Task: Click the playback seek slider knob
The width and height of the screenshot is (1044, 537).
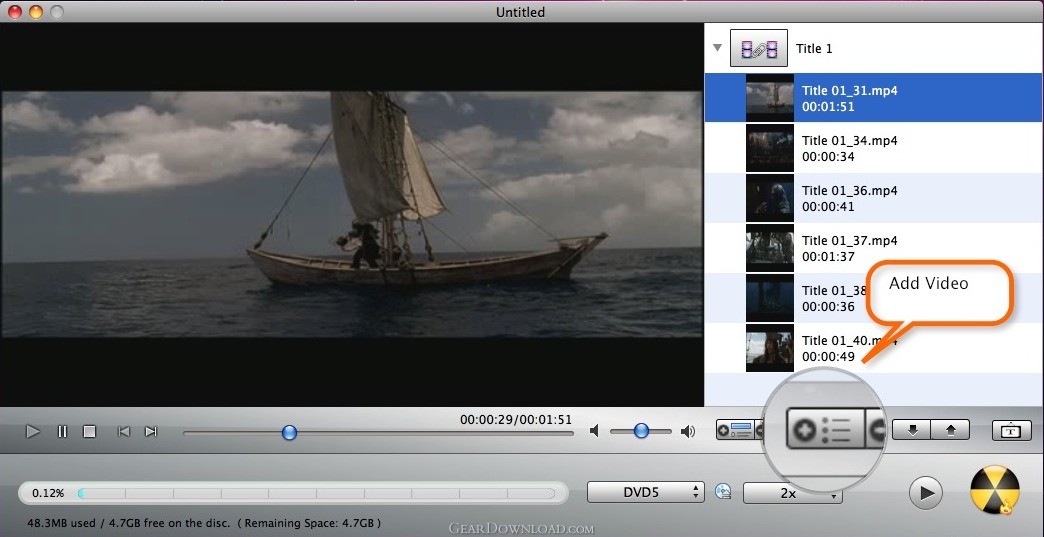Action: (x=289, y=433)
